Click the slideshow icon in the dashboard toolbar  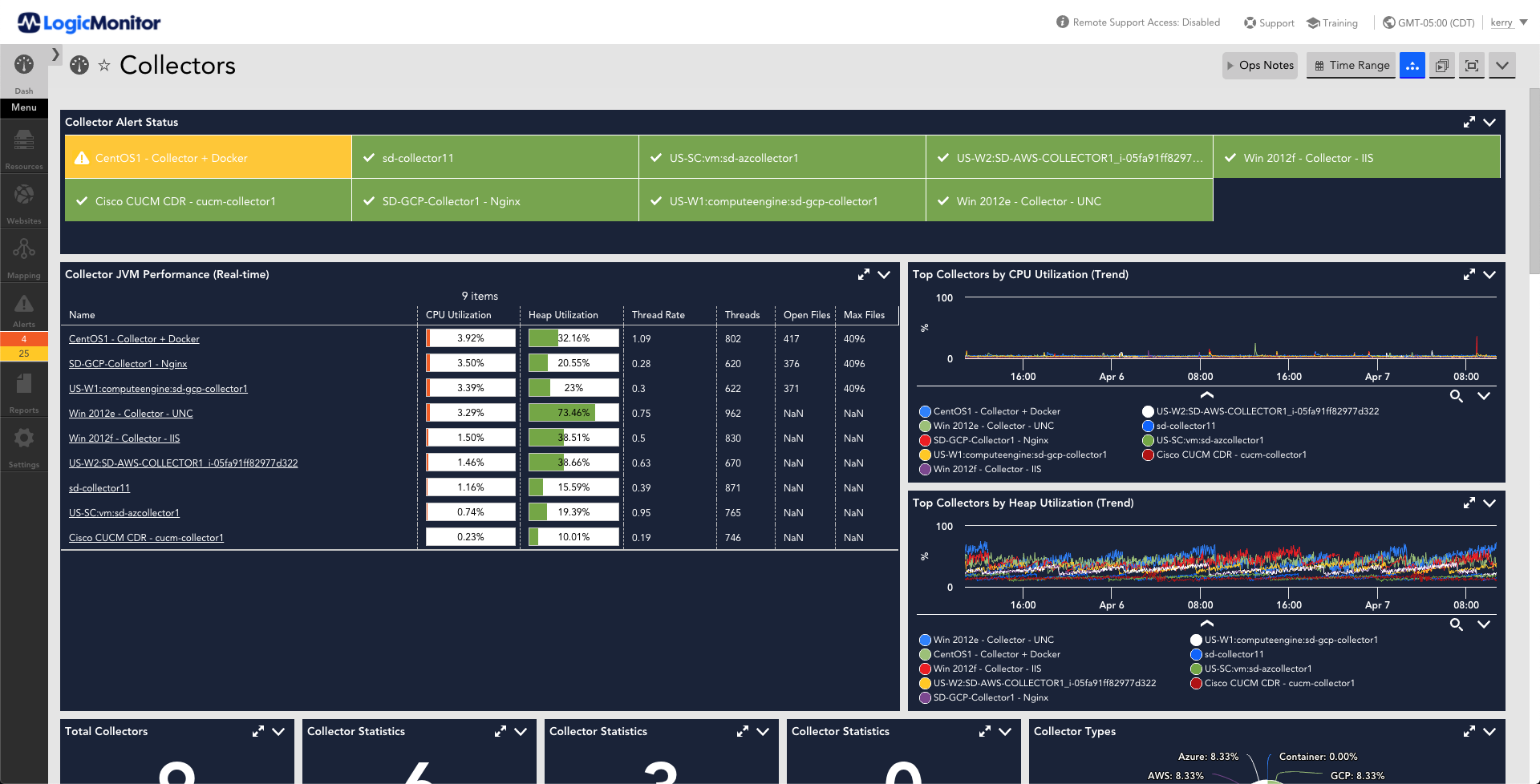click(x=1441, y=65)
